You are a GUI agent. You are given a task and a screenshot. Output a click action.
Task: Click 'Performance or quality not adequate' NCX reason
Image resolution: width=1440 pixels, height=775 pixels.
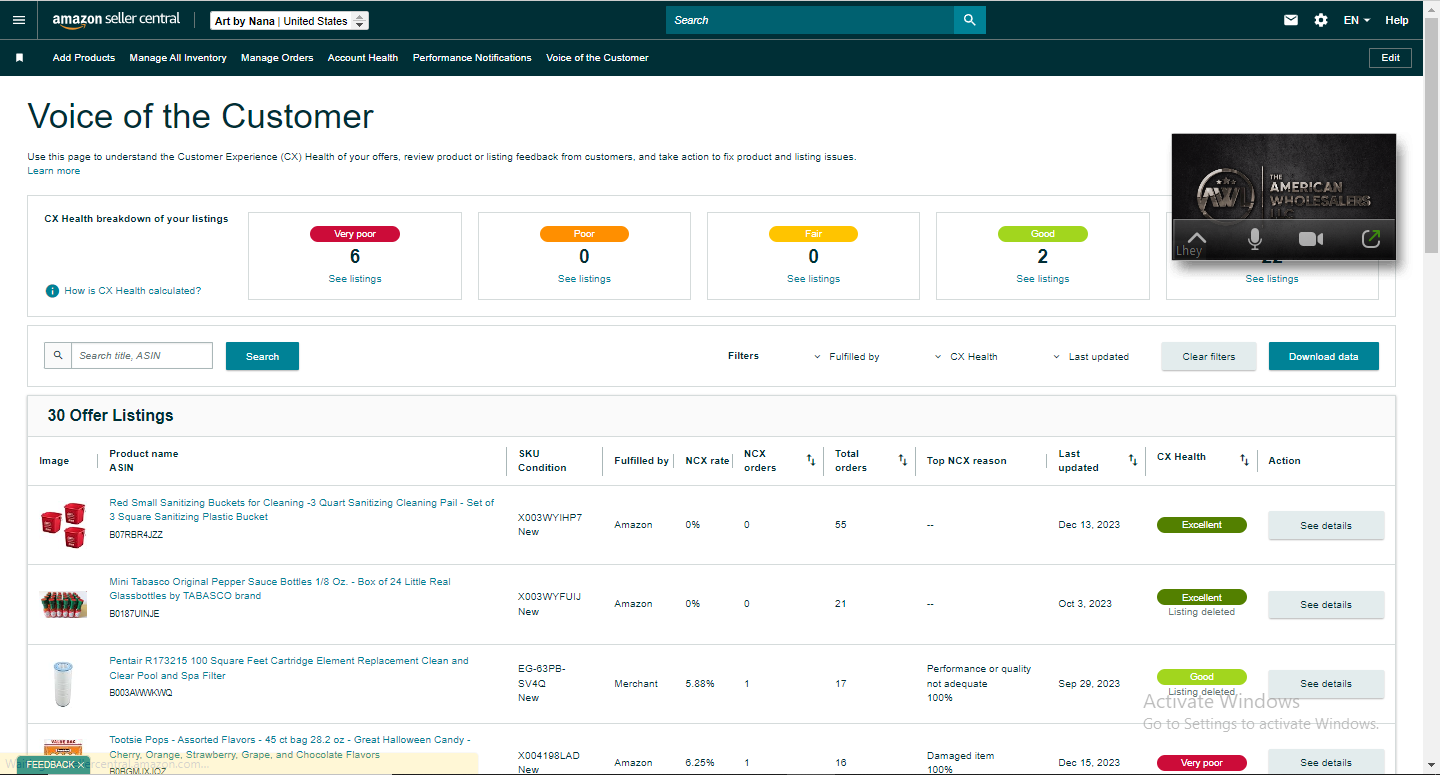[979, 676]
